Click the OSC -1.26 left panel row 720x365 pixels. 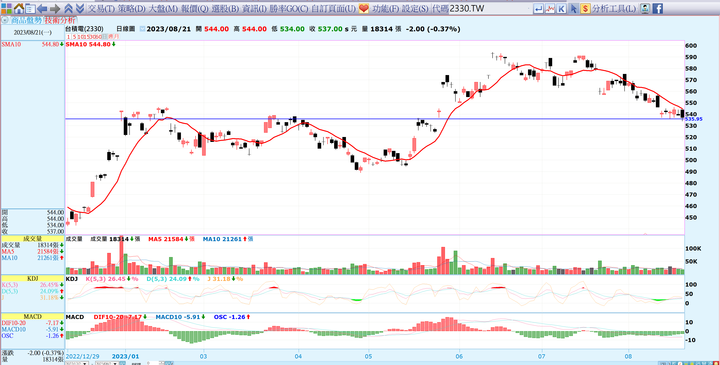[32, 336]
